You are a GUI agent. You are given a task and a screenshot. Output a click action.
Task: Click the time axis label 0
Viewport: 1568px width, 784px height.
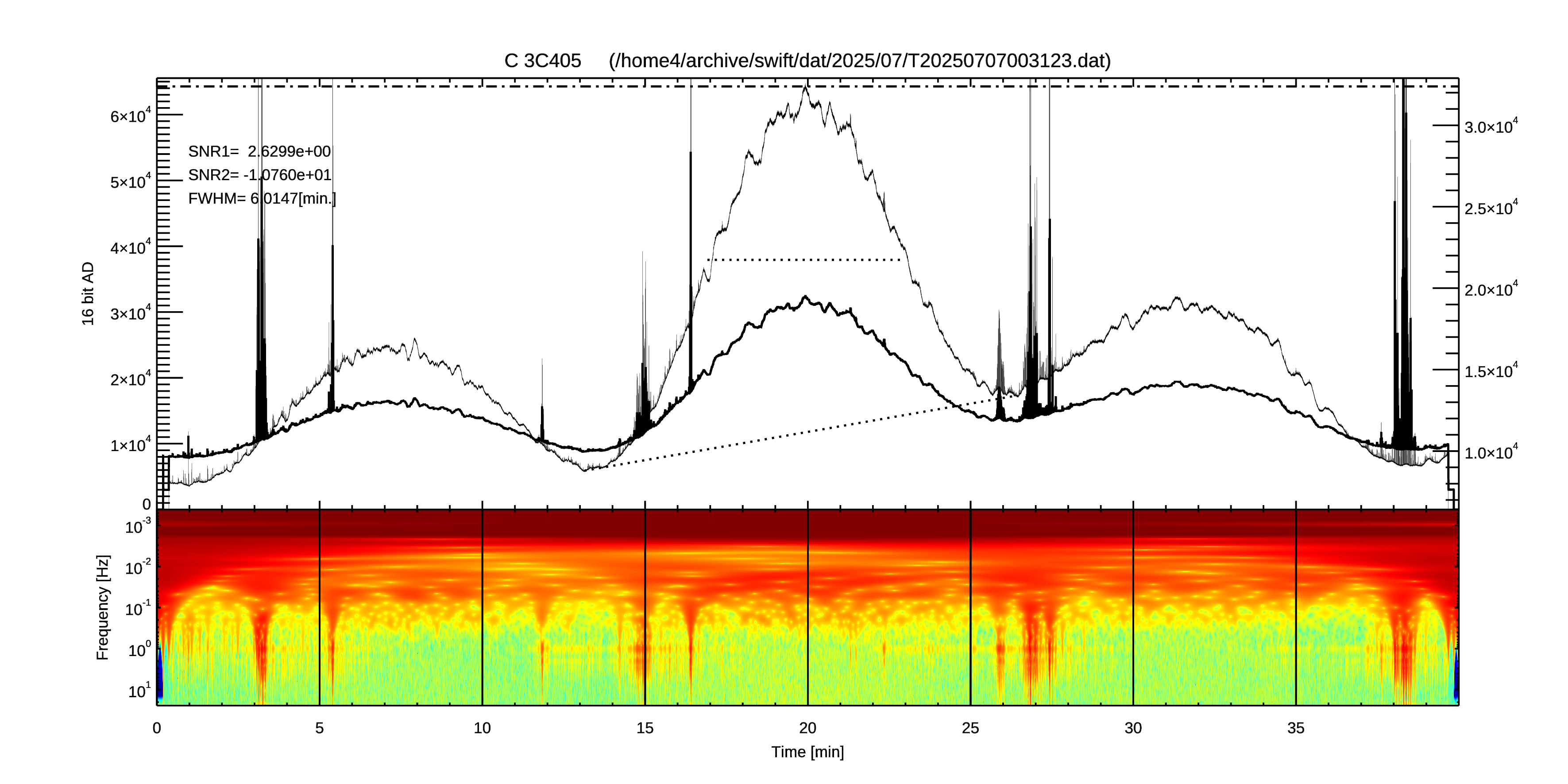(157, 728)
